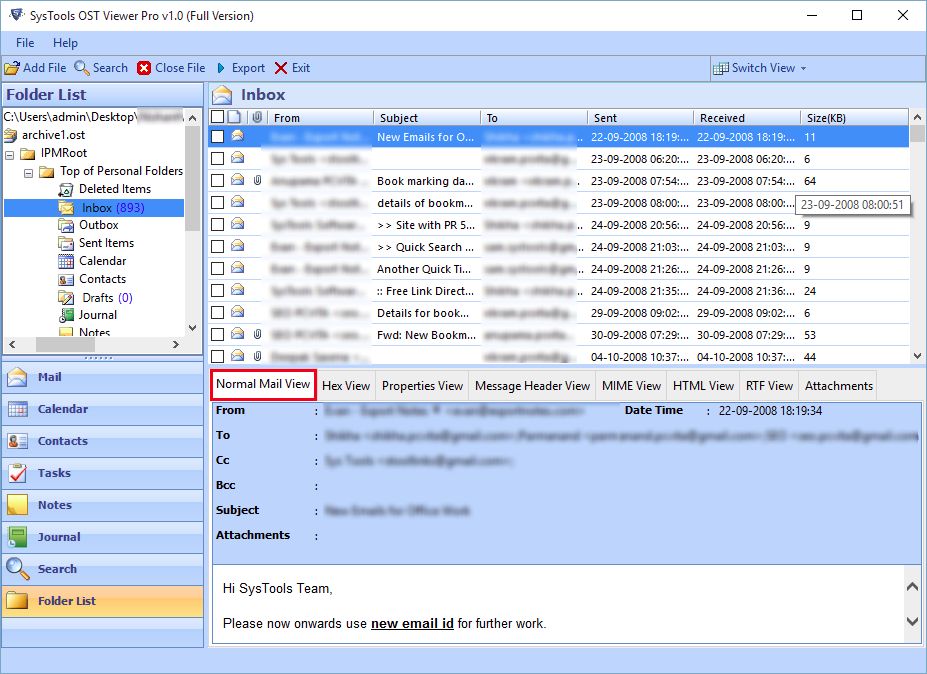Click folder tree scroll-right arrow

tap(176, 344)
